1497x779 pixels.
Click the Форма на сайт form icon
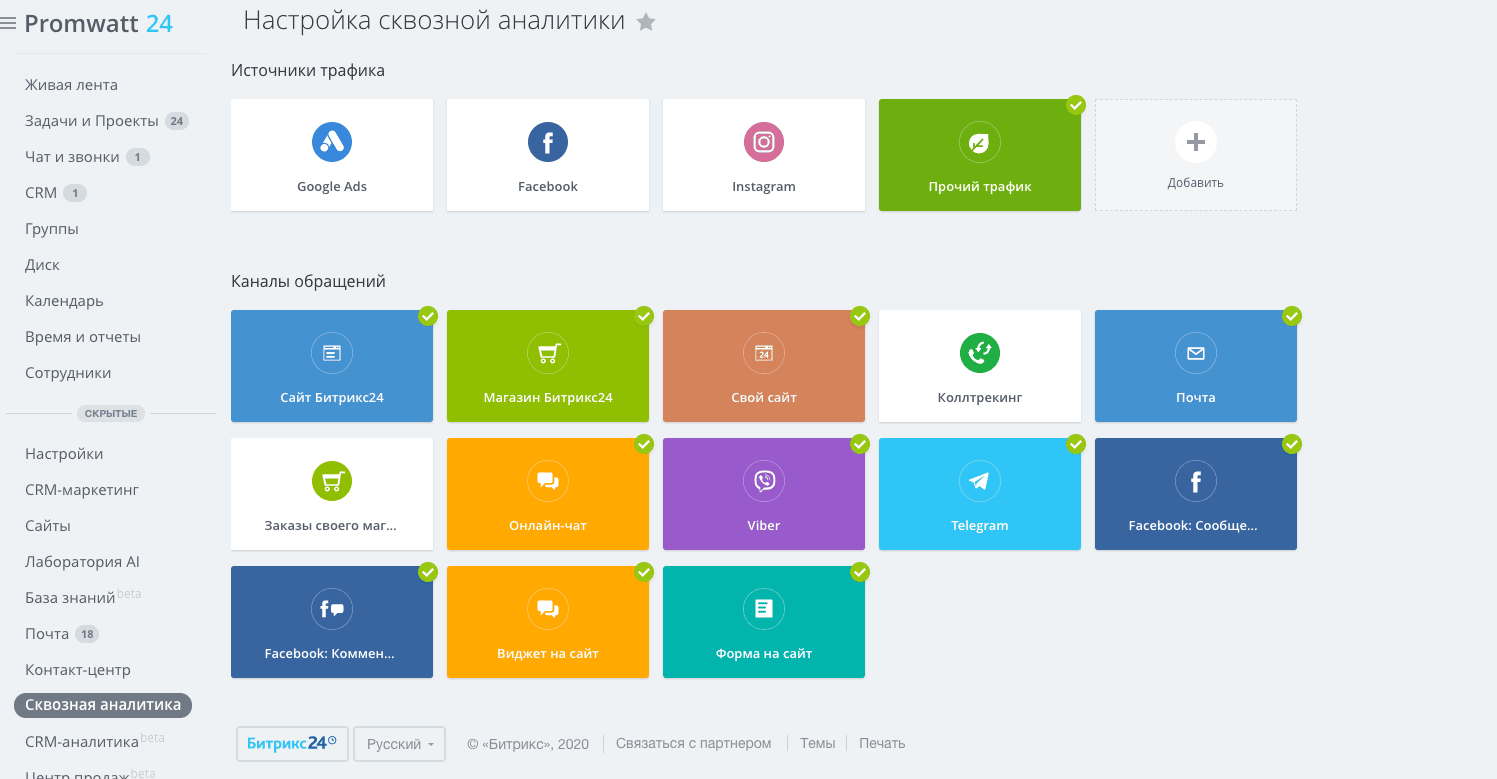pos(764,609)
